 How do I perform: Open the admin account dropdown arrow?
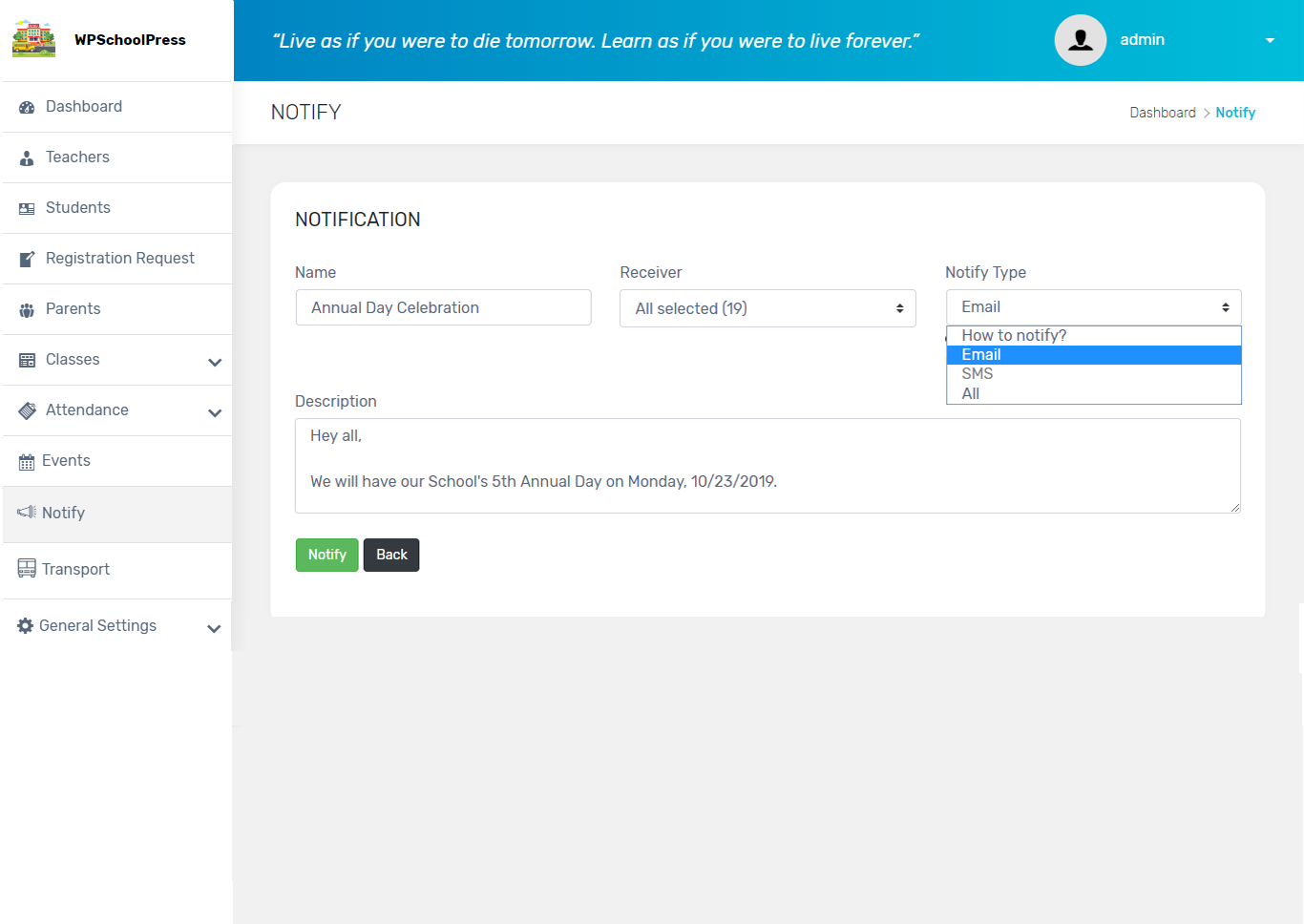tap(1270, 40)
